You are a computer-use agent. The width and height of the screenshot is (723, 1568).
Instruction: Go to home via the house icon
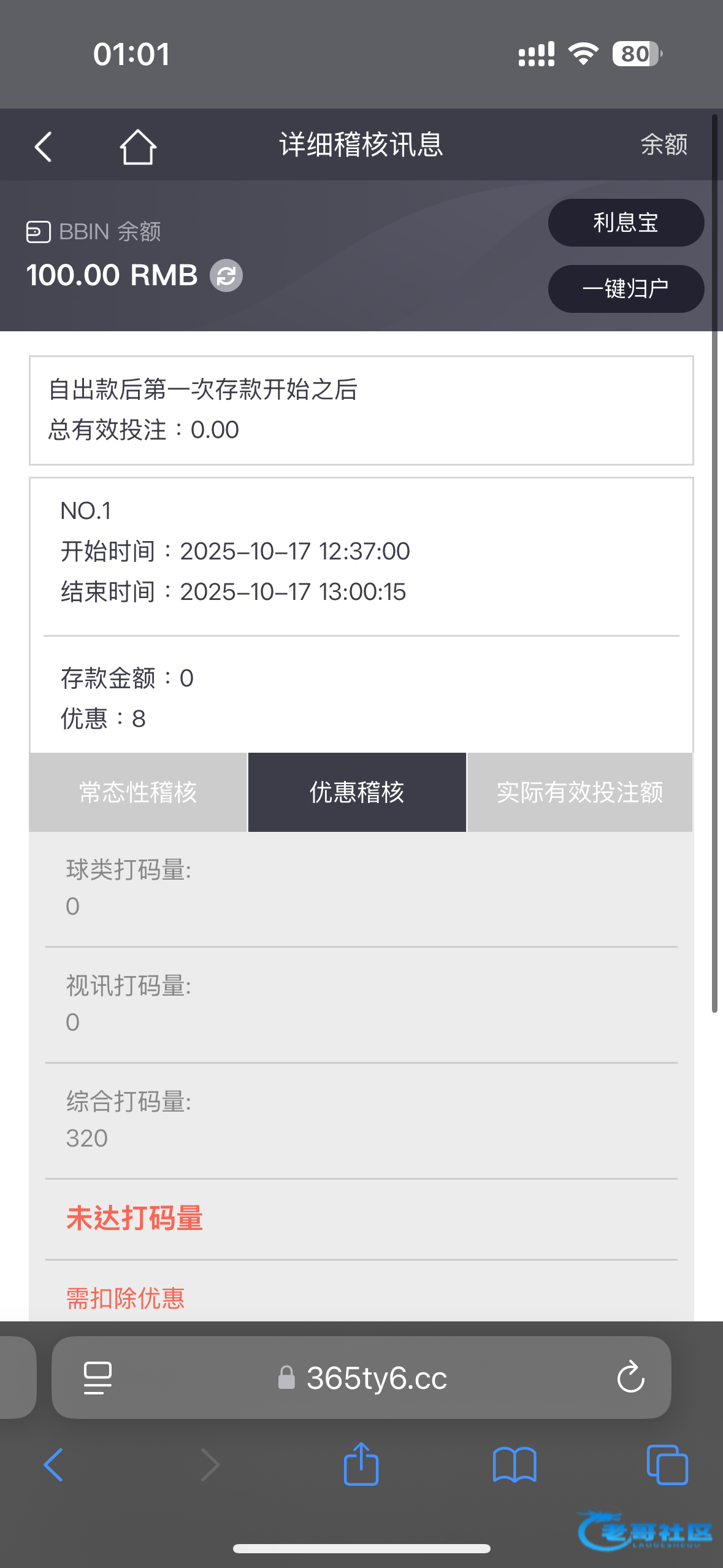(138, 147)
